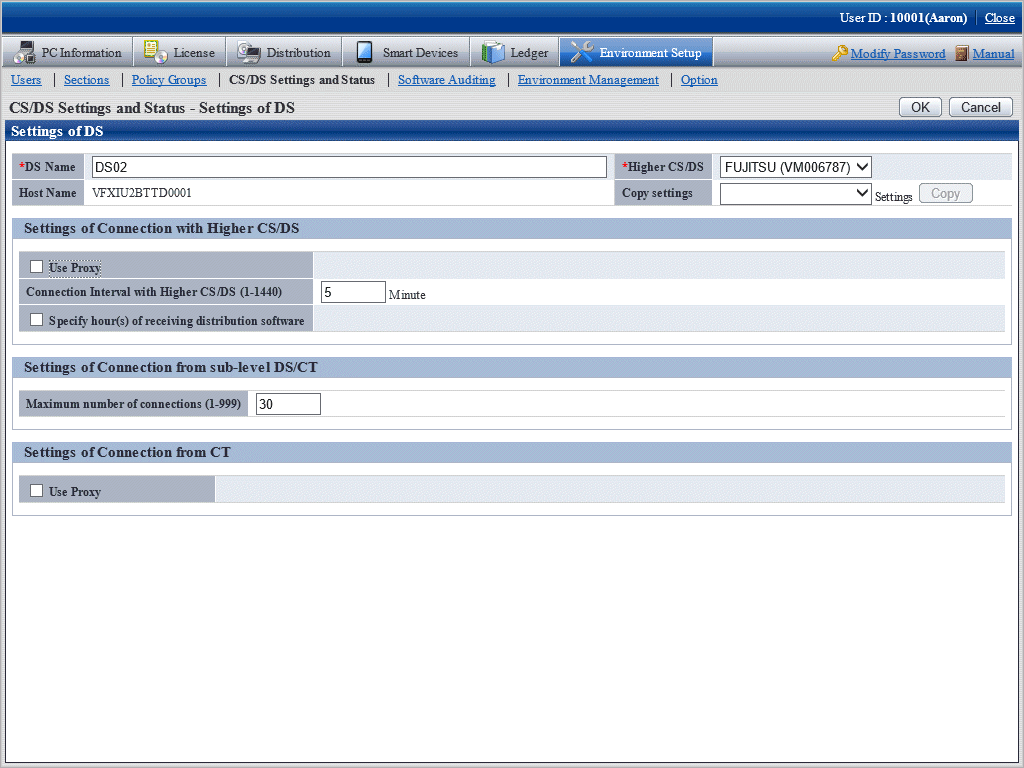1024x768 pixels.
Task: Click the PC Information computer icon
Action: pyautogui.click(x=25, y=52)
